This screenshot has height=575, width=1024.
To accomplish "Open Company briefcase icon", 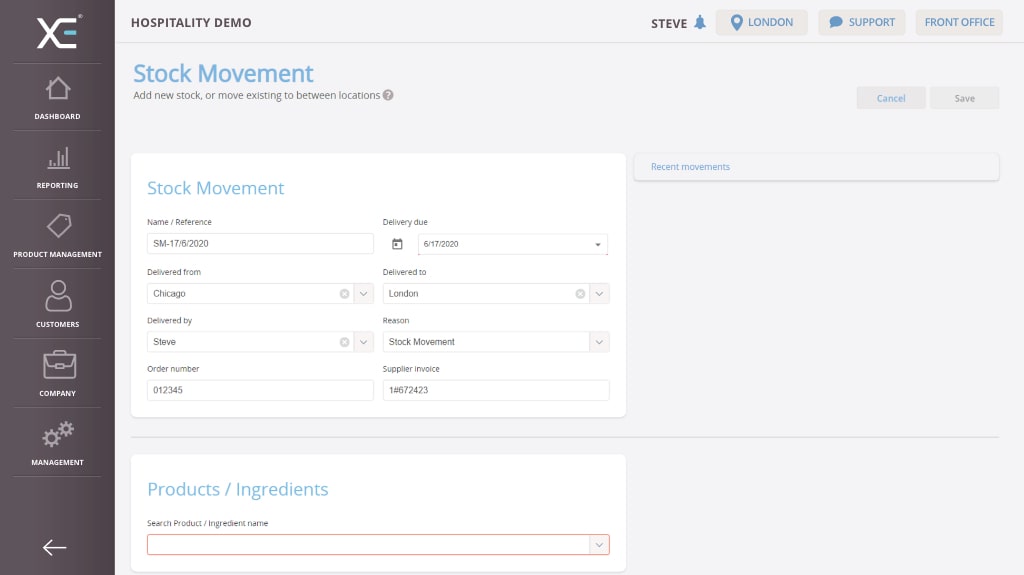I will (58, 365).
